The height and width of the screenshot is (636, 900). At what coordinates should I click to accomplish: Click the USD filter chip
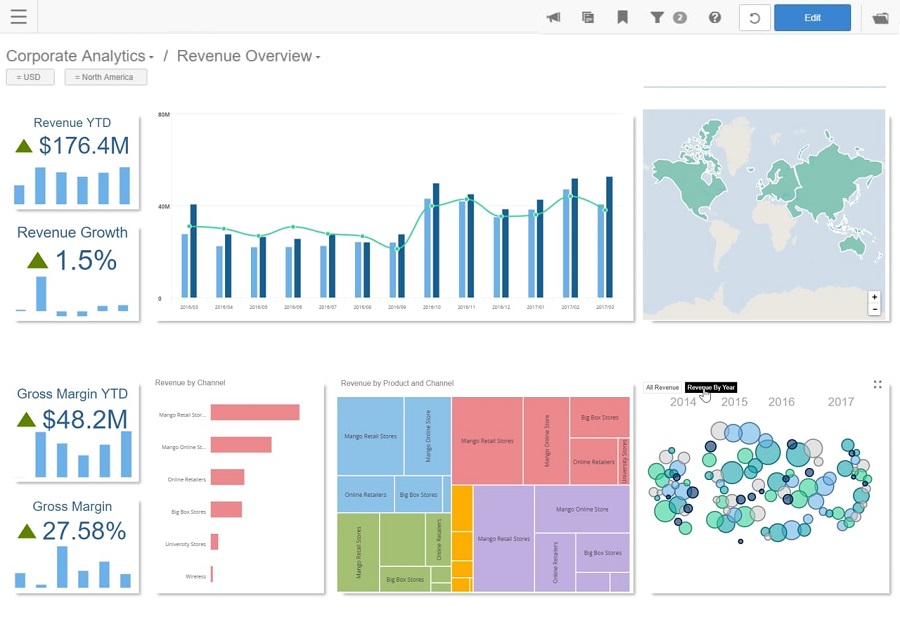pyautogui.click(x=30, y=77)
